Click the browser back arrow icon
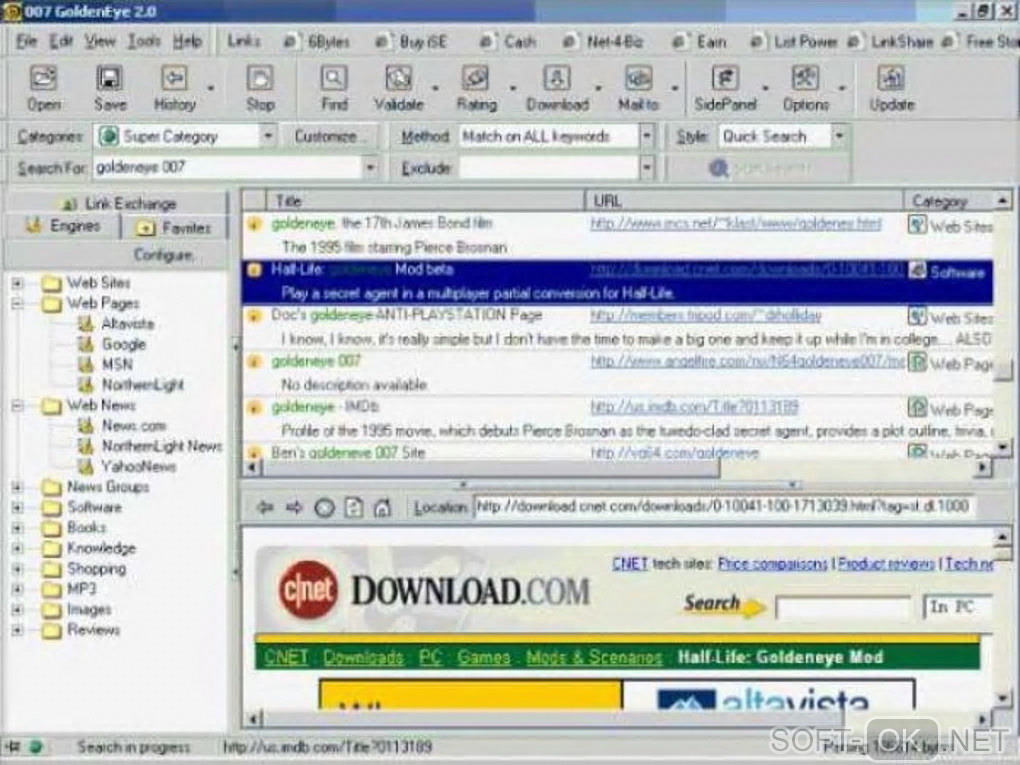This screenshot has width=1020, height=765. pos(265,507)
